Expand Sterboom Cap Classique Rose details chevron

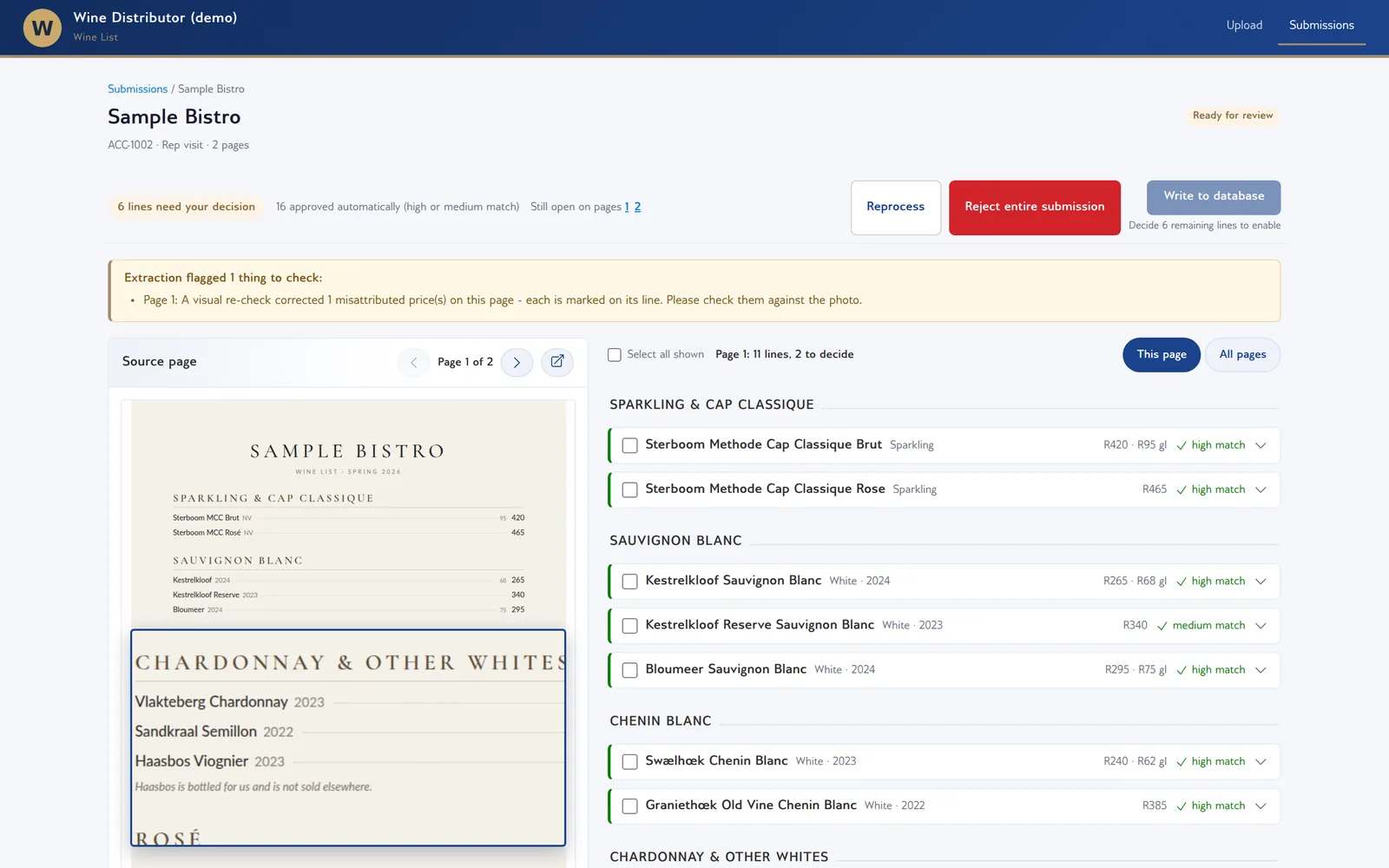coord(1261,490)
